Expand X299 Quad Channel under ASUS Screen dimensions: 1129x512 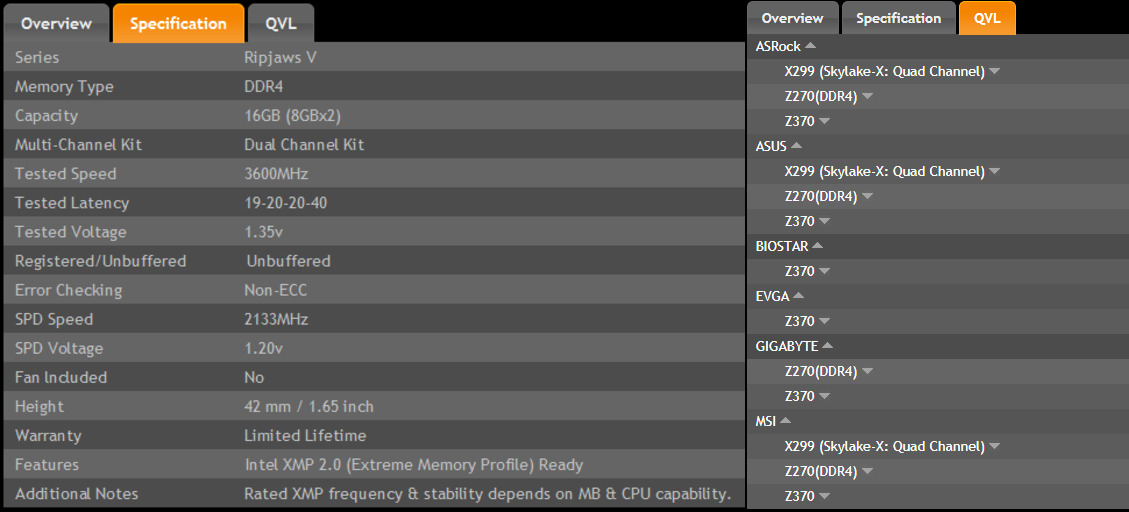coord(994,171)
